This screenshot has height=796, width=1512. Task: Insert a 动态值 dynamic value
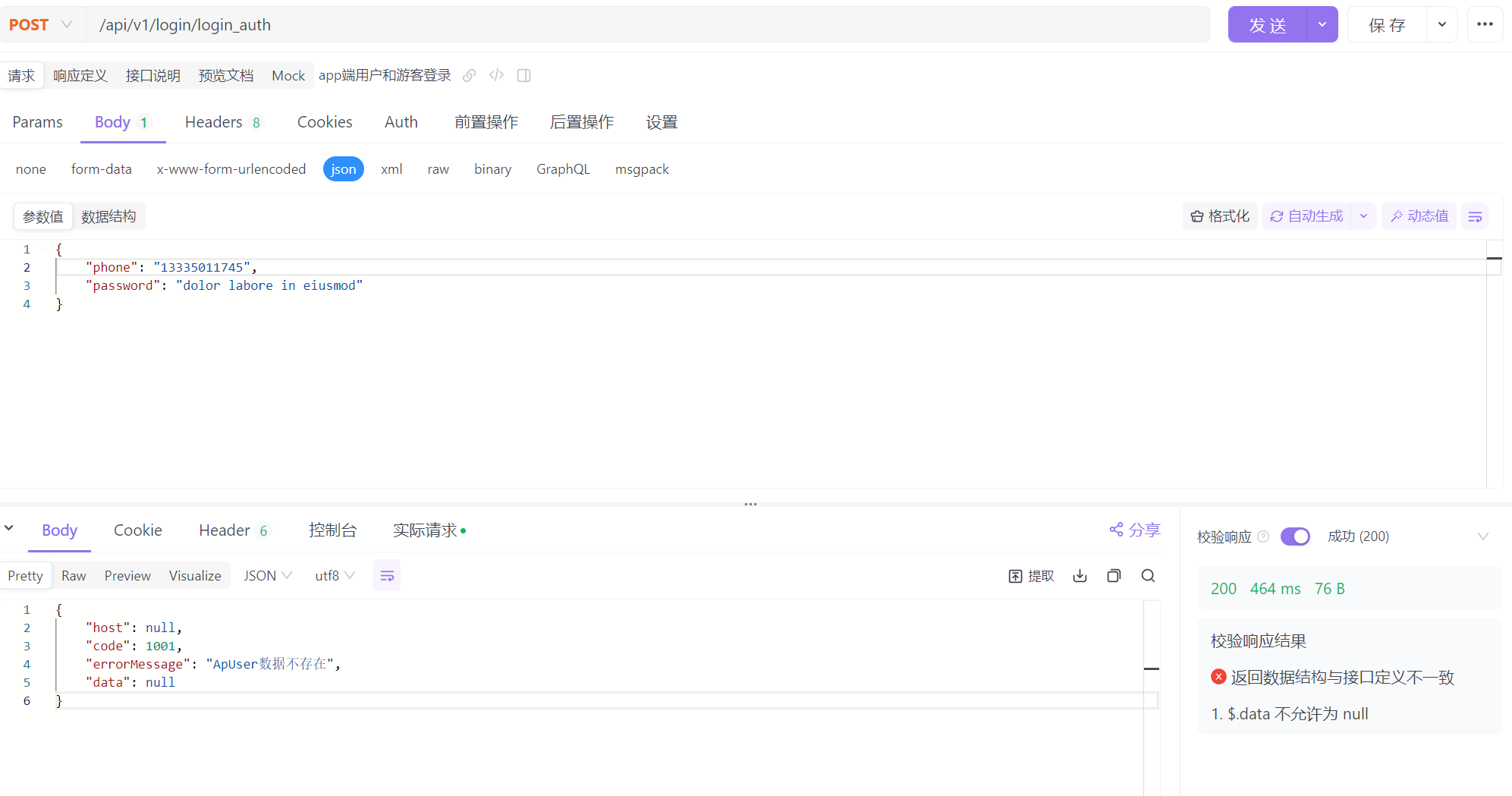pos(1419,216)
